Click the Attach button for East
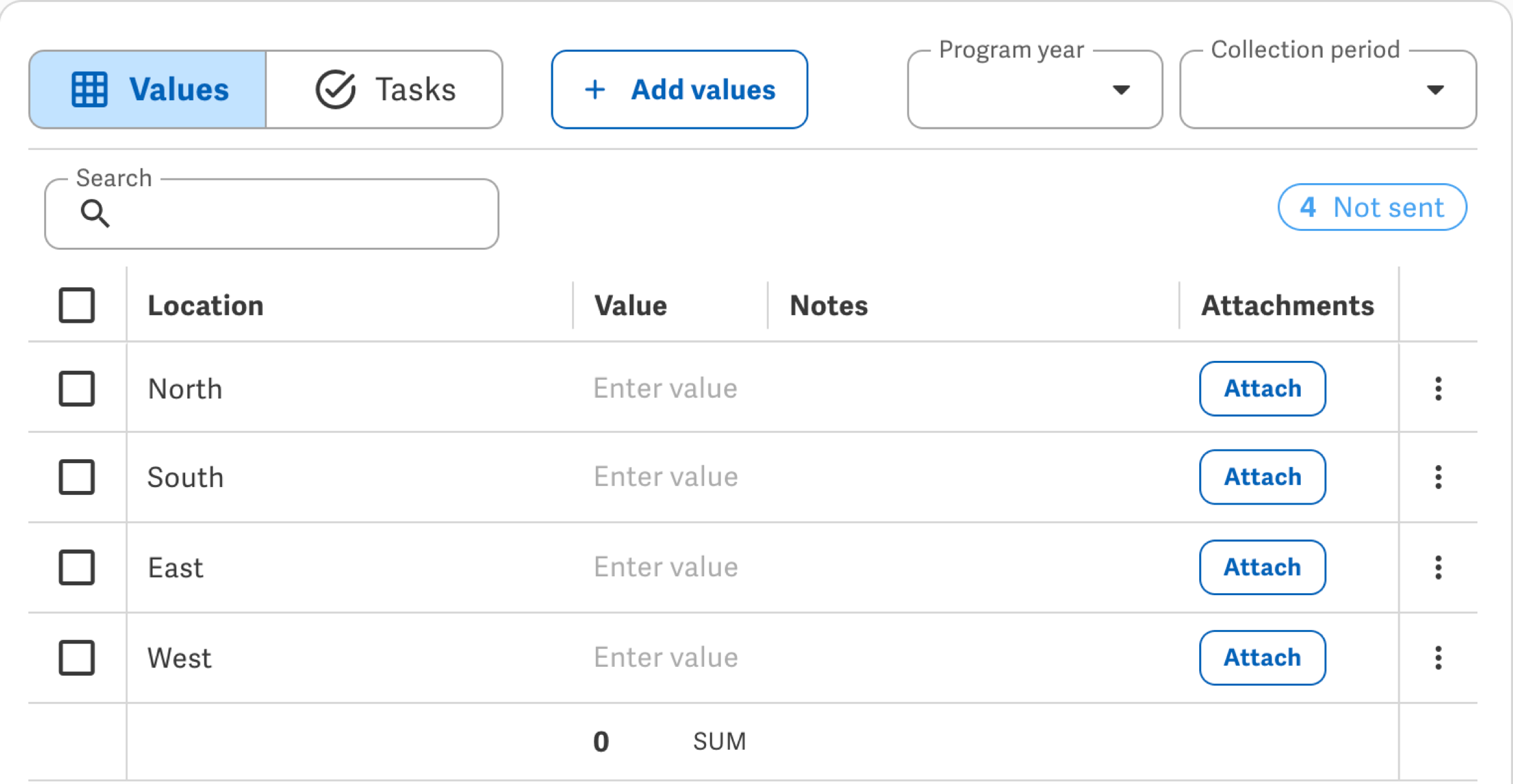The width and height of the screenshot is (1513, 784). 1262,567
